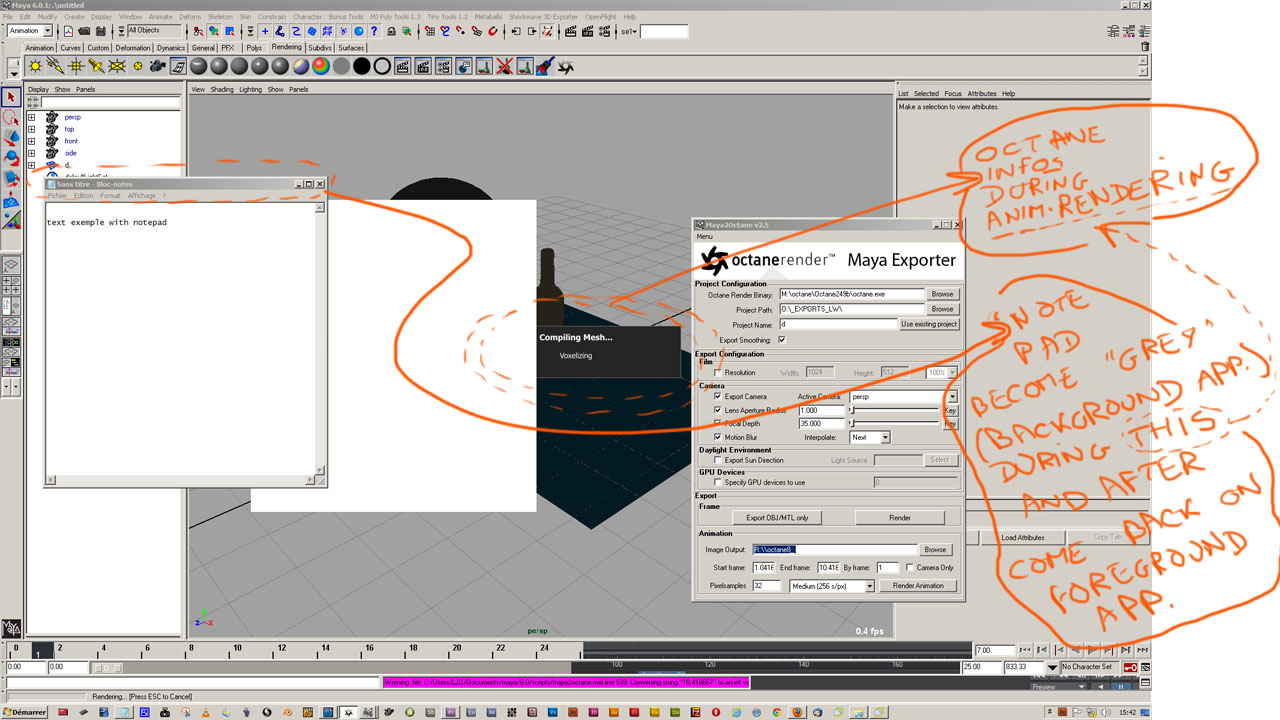Open the Skeleton menu
This screenshot has height=720, width=1280.
coord(220,17)
